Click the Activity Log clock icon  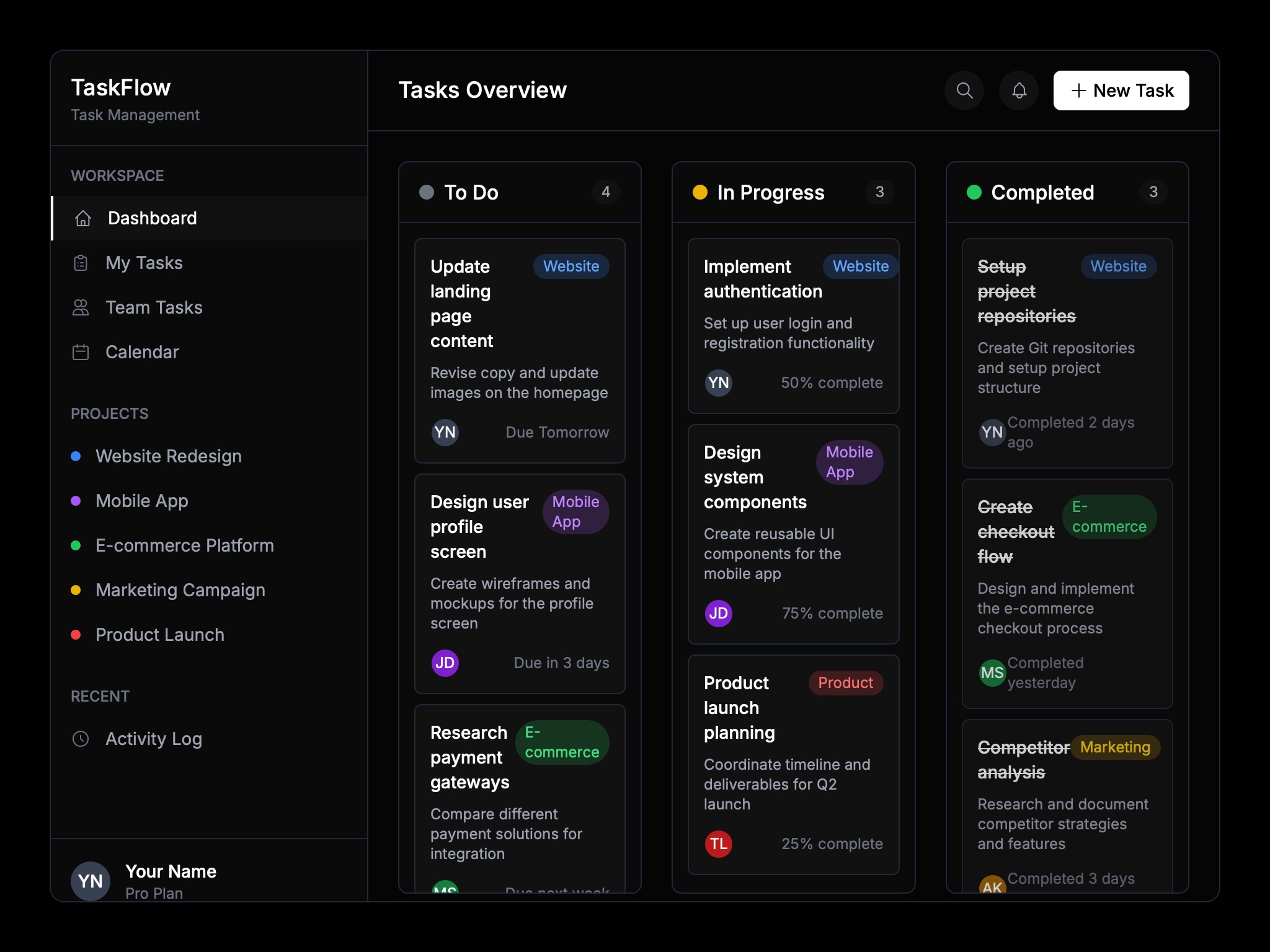tap(81, 739)
